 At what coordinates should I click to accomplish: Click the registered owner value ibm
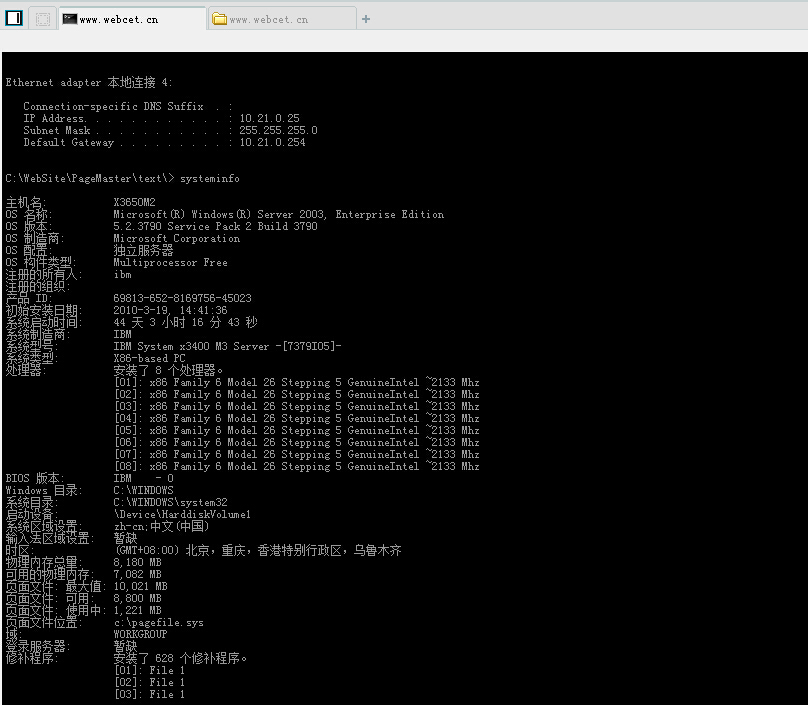pos(123,274)
